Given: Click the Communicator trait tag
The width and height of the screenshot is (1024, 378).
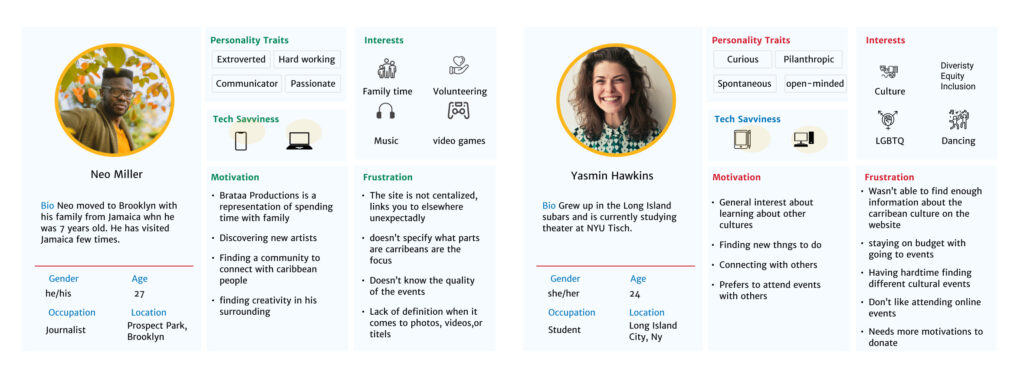Looking at the screenshot, I should [x=247, y=84].
